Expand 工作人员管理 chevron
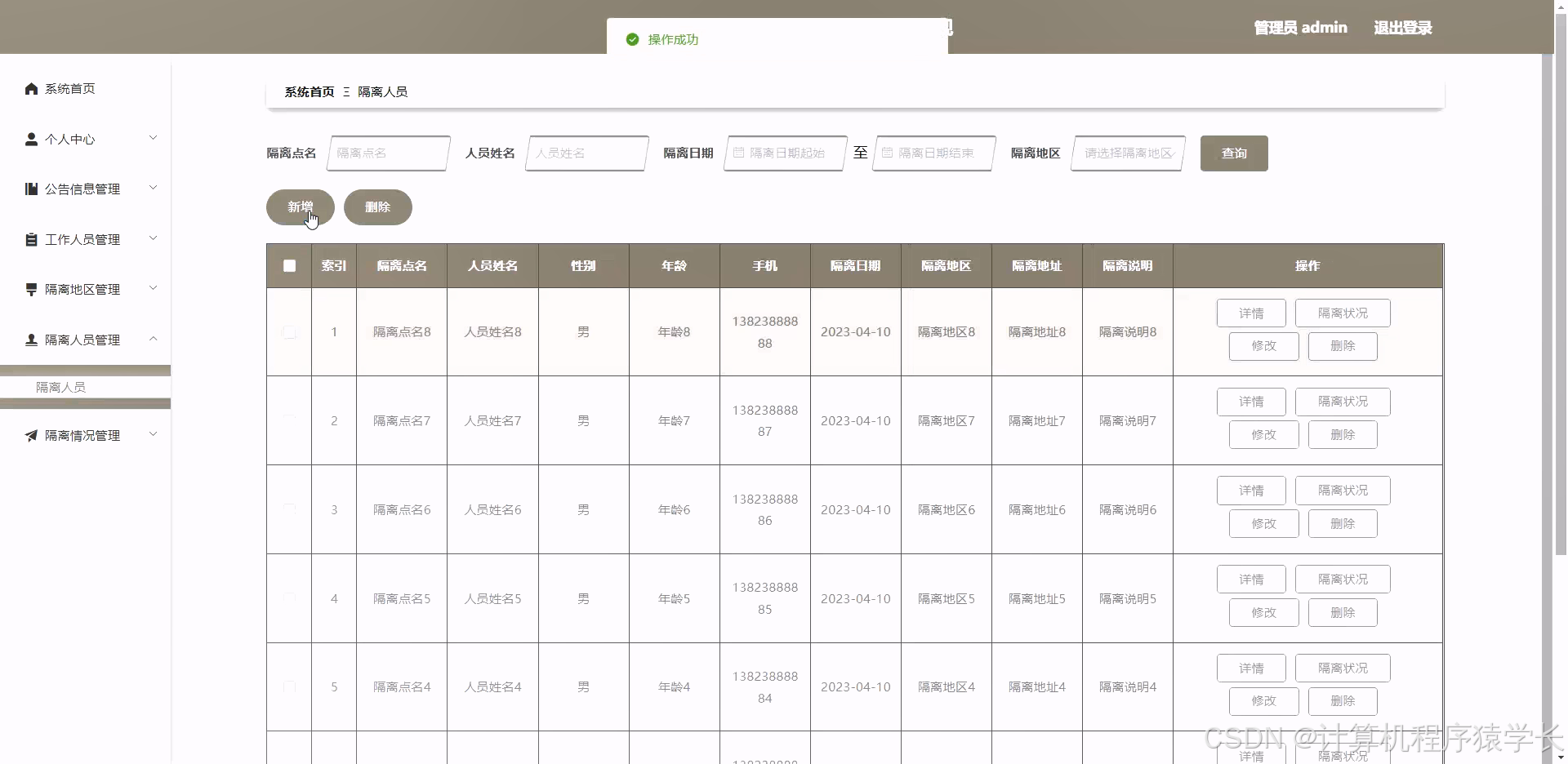Viewport: 1568px width, 764px height. click(153, 238)
